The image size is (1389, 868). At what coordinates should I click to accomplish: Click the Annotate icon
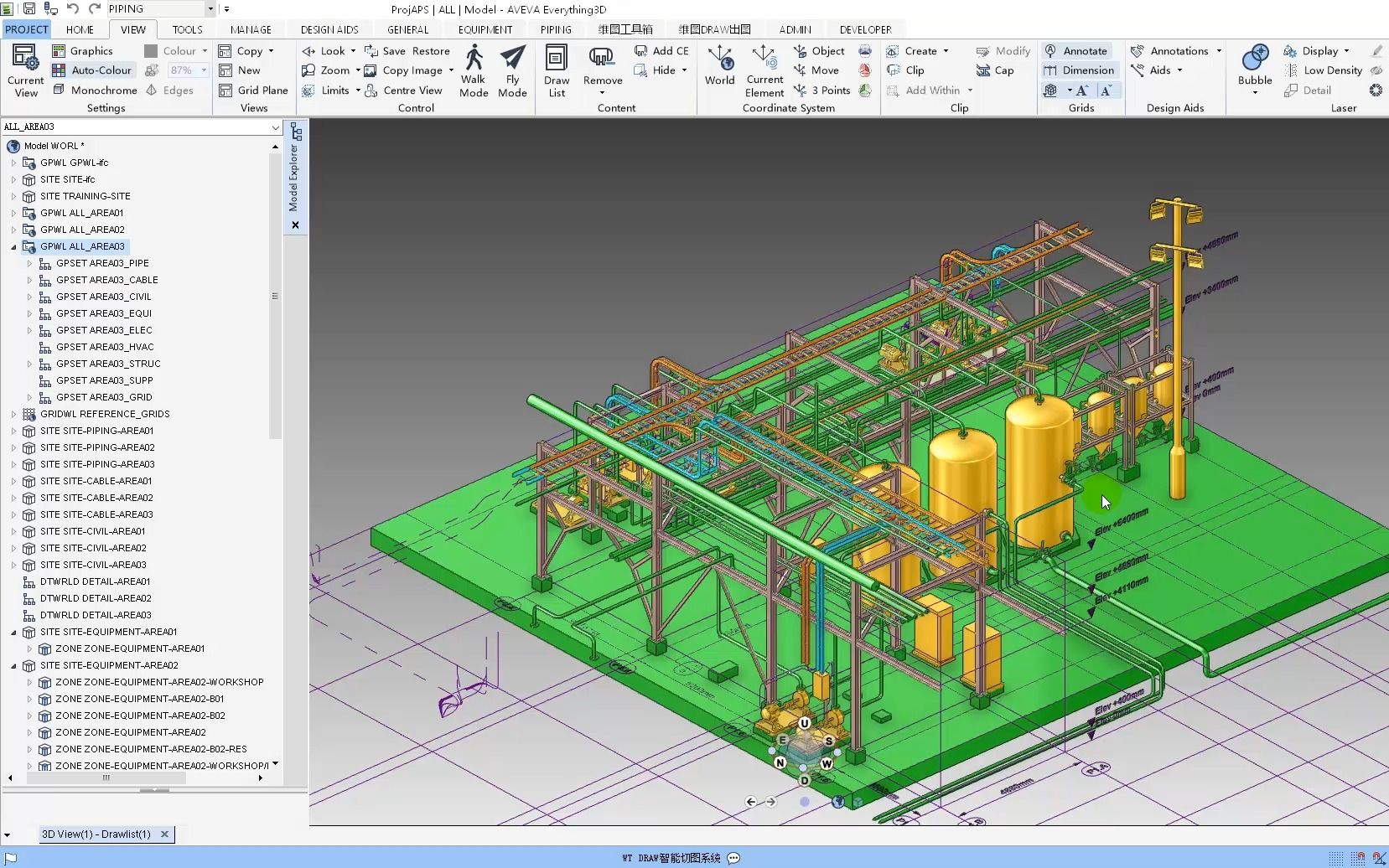pos(1051,50)
